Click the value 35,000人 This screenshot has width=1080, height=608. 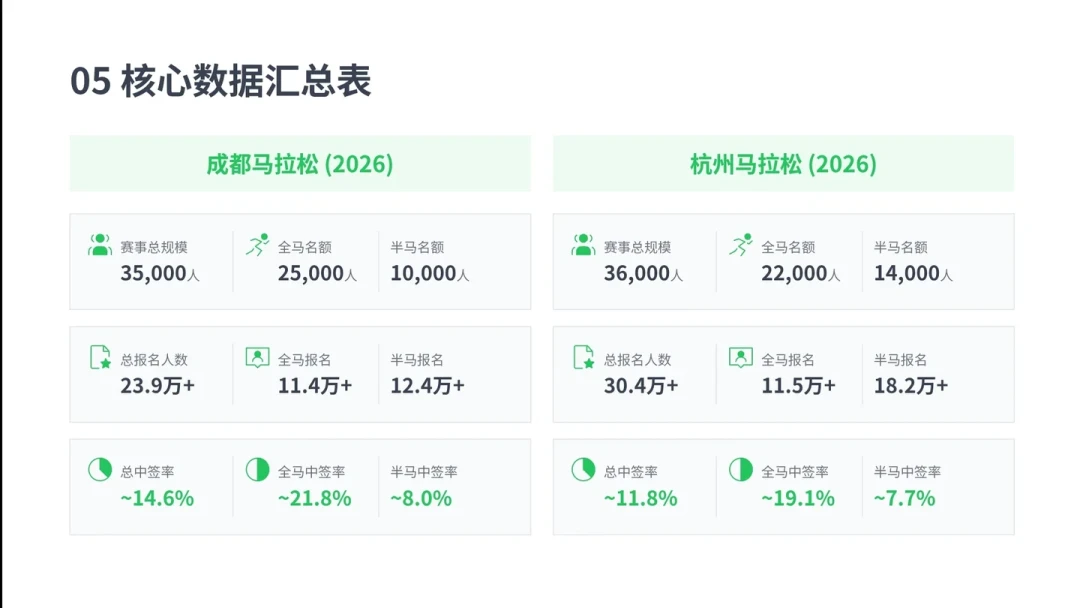(x=160, y=273)
